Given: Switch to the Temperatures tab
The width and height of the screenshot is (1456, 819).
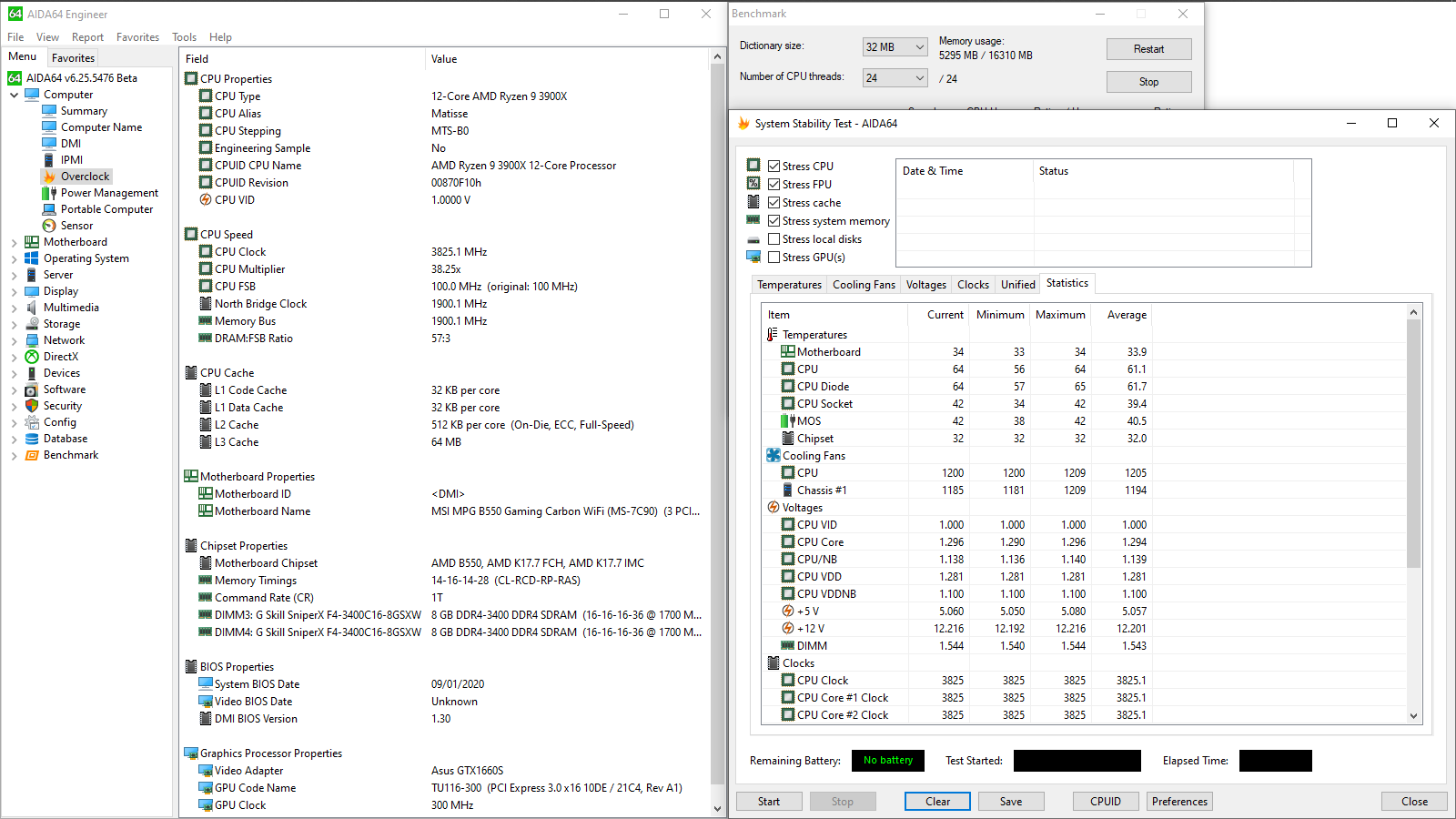Looking at the screenshot, I should pyautogui.click(x=789, y=285).
